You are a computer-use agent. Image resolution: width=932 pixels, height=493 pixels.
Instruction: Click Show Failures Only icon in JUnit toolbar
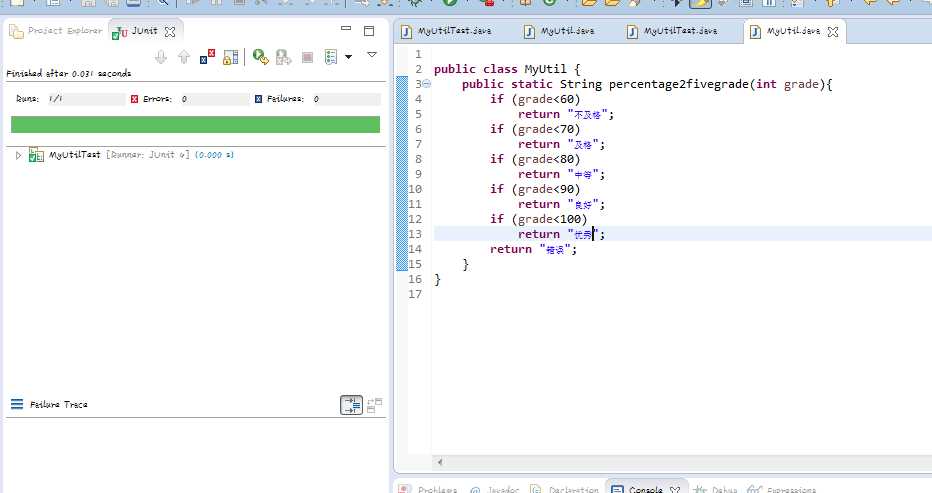click(x=207, y=57)
